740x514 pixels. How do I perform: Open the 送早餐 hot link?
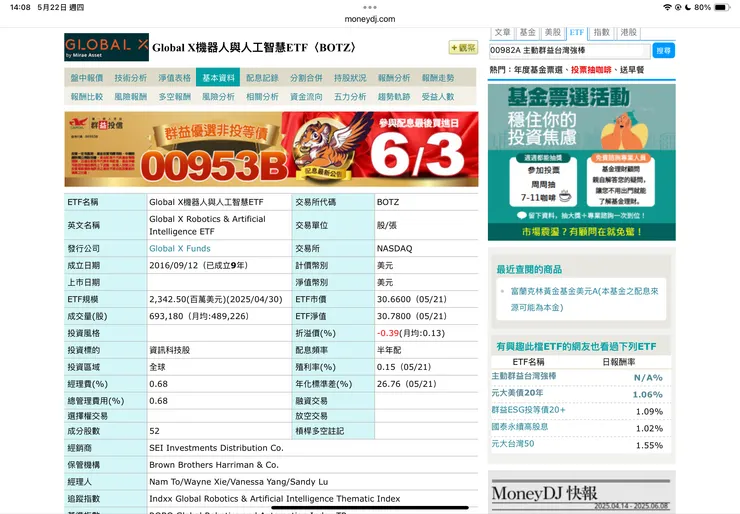tap(631, 70)
